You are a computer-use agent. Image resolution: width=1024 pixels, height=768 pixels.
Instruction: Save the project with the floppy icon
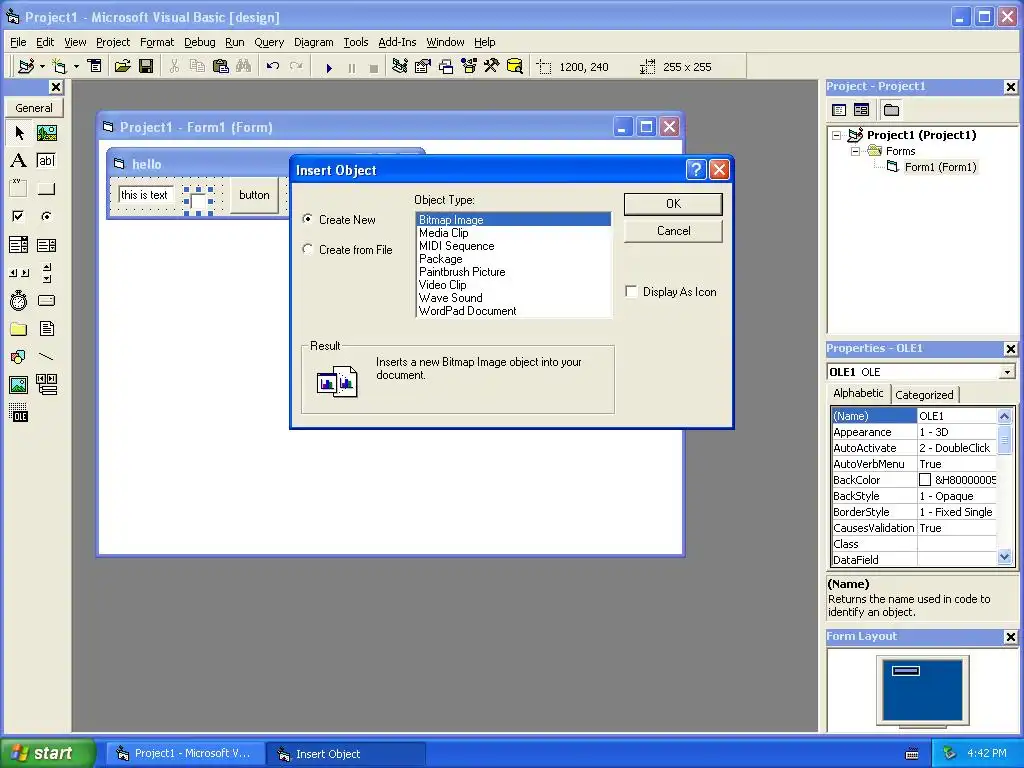pos(146,66)
